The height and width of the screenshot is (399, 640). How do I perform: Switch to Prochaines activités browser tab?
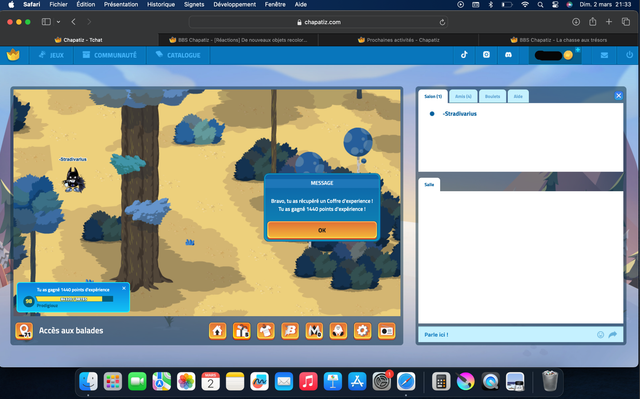pos(399,40)
